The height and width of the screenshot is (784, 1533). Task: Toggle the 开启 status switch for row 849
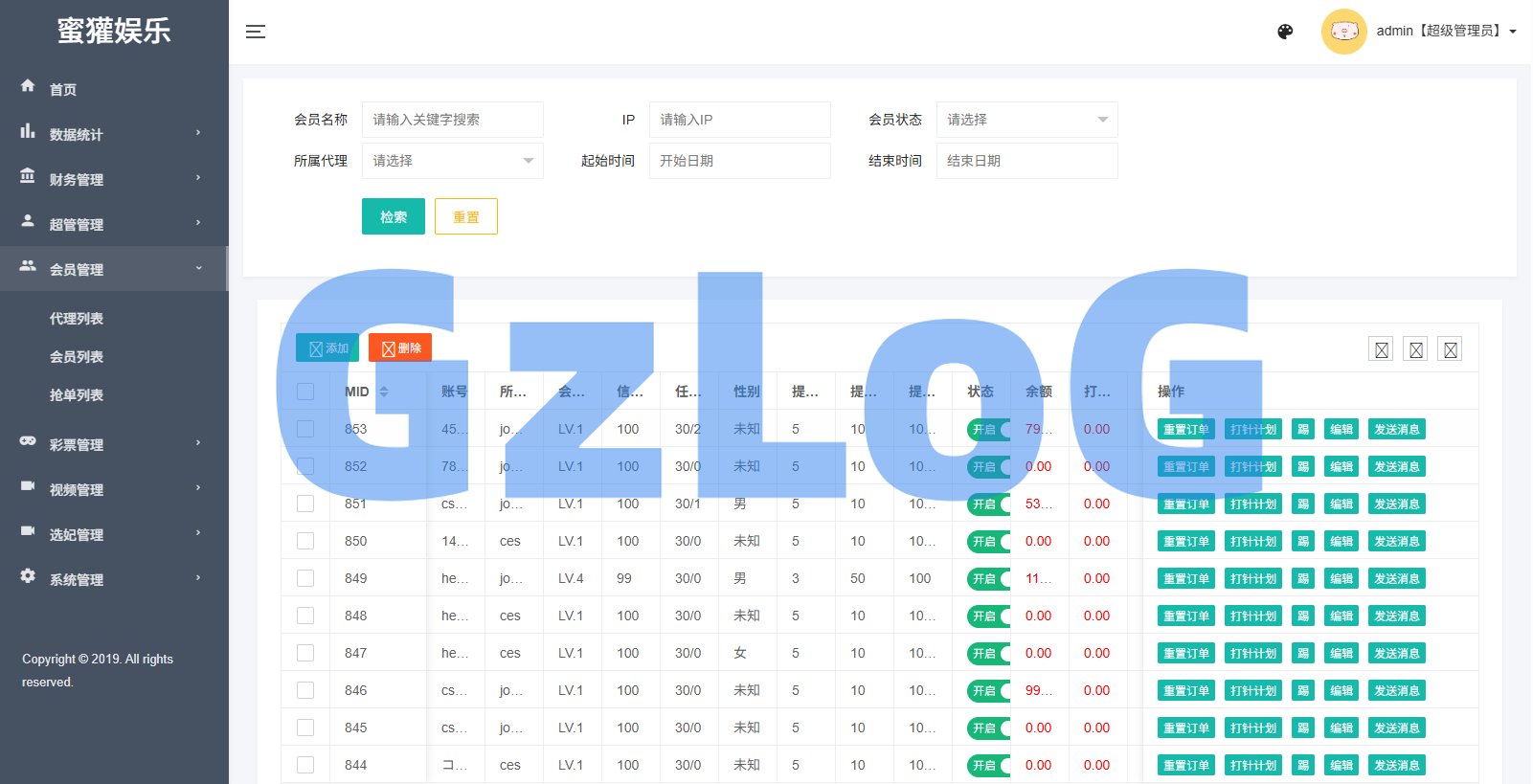(x=988, y=579)
